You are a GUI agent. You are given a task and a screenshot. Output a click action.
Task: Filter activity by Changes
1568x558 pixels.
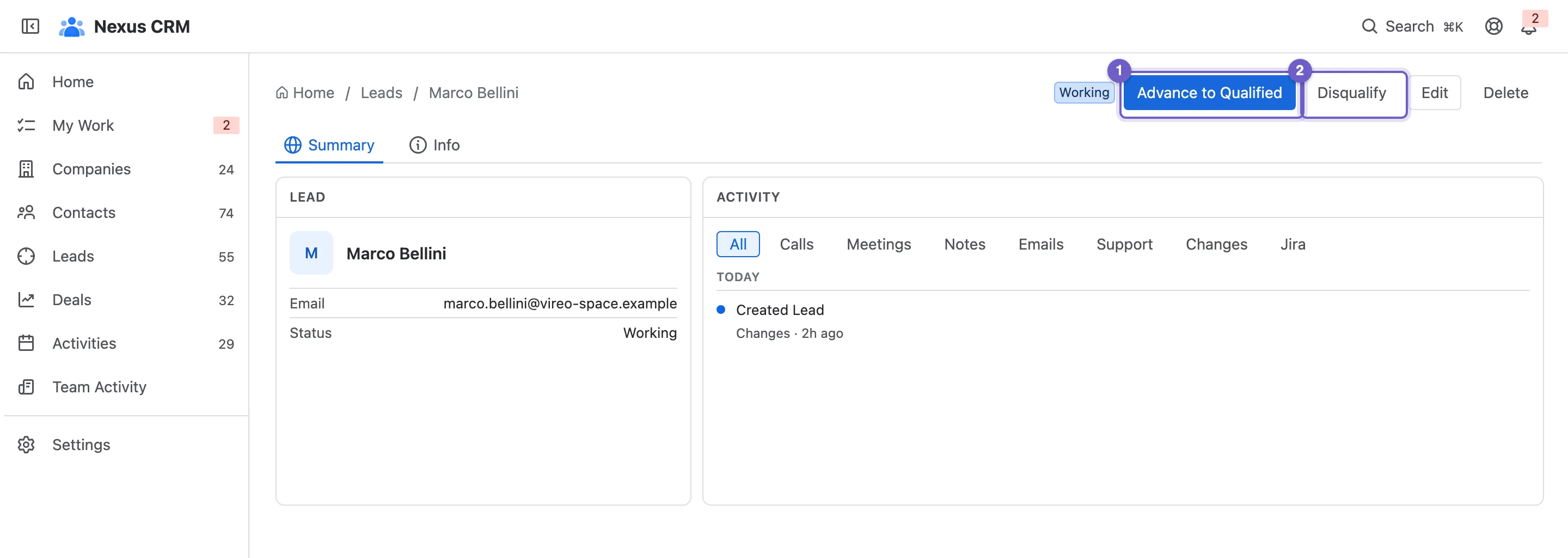pos(1216,244)
